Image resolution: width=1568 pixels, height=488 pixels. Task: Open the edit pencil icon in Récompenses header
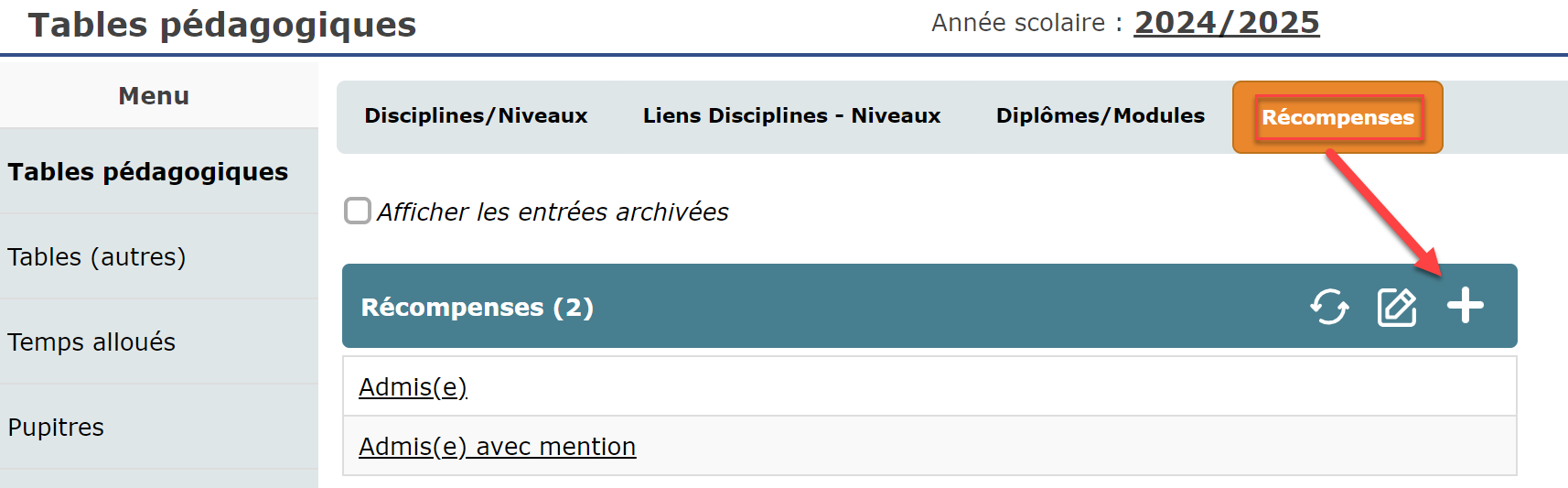pyautogui.click(x=1397, y=307)
